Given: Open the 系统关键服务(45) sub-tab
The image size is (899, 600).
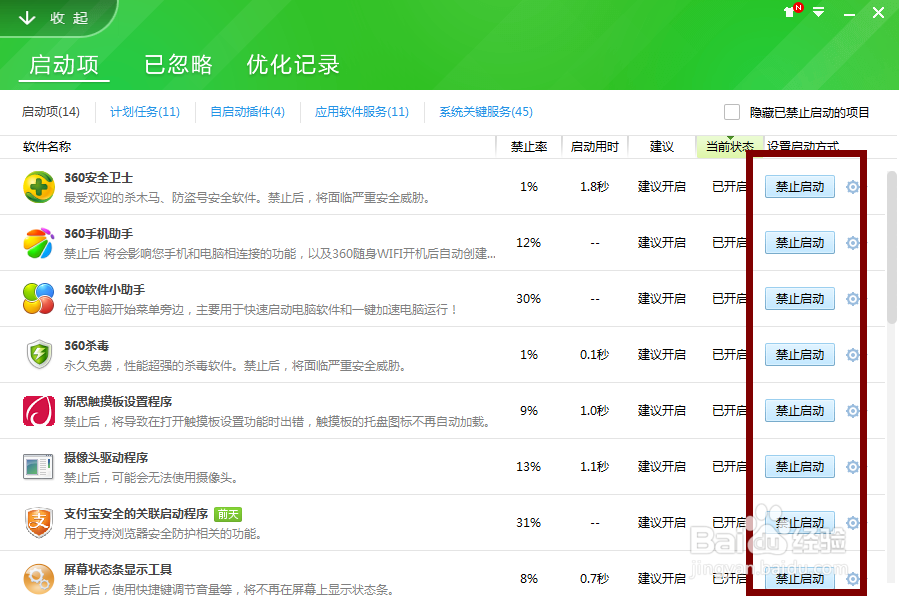Looking at the screenshot, I should tap(486, 112).
